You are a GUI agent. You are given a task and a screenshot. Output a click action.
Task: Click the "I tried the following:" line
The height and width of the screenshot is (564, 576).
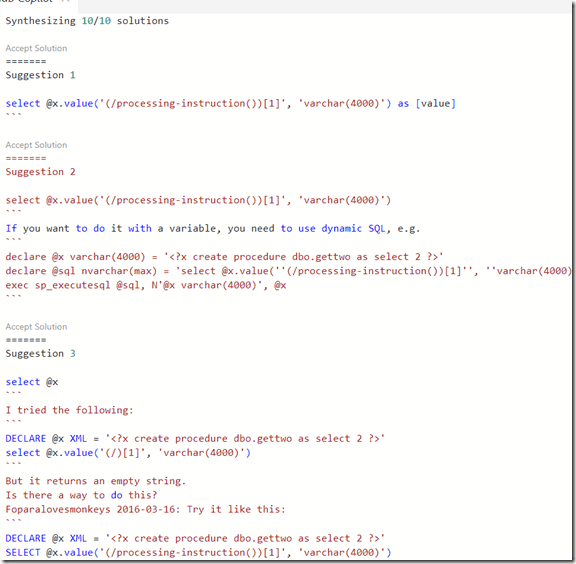pyautogui.click(x=69, y=410)
